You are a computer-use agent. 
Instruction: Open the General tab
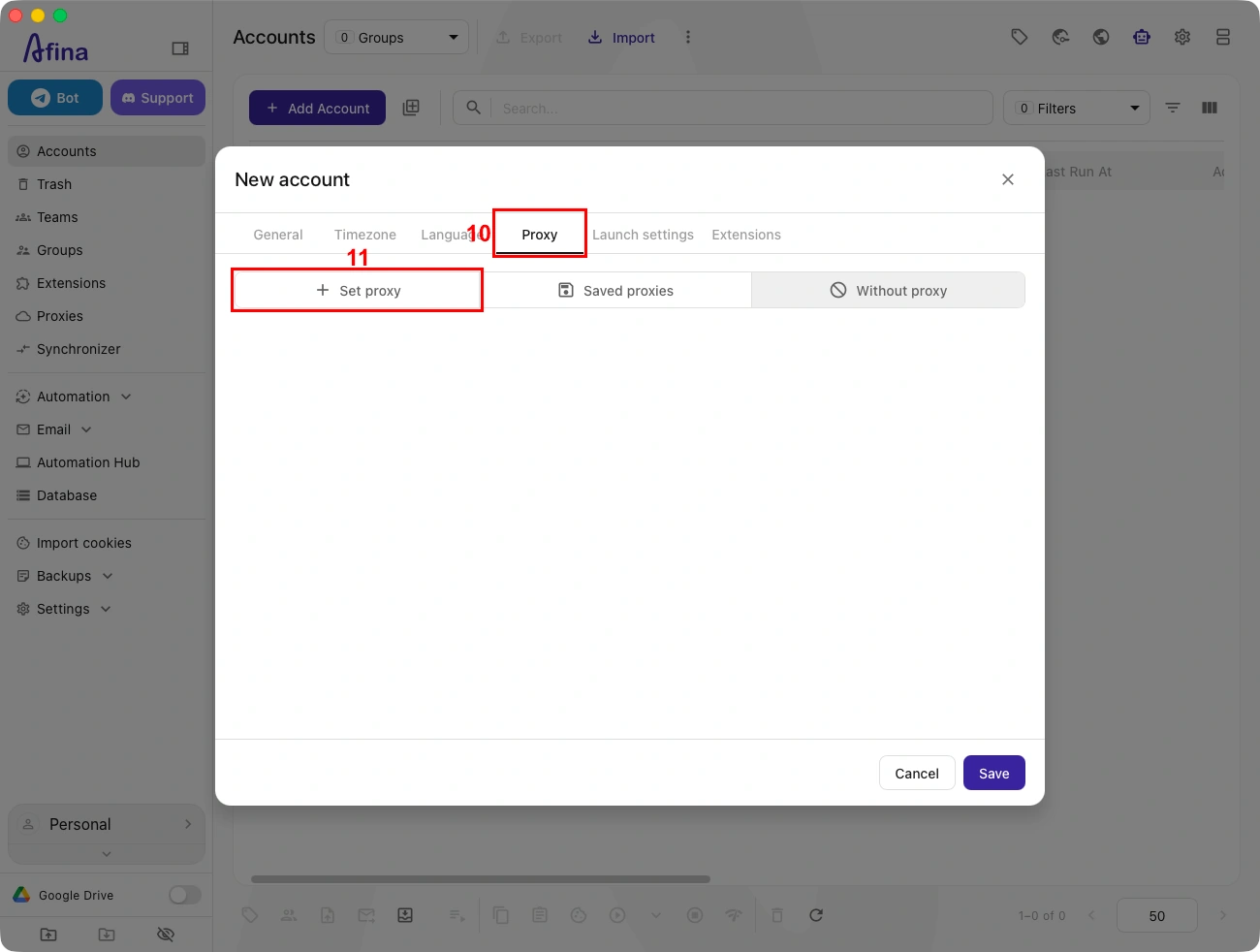point(278,235)
